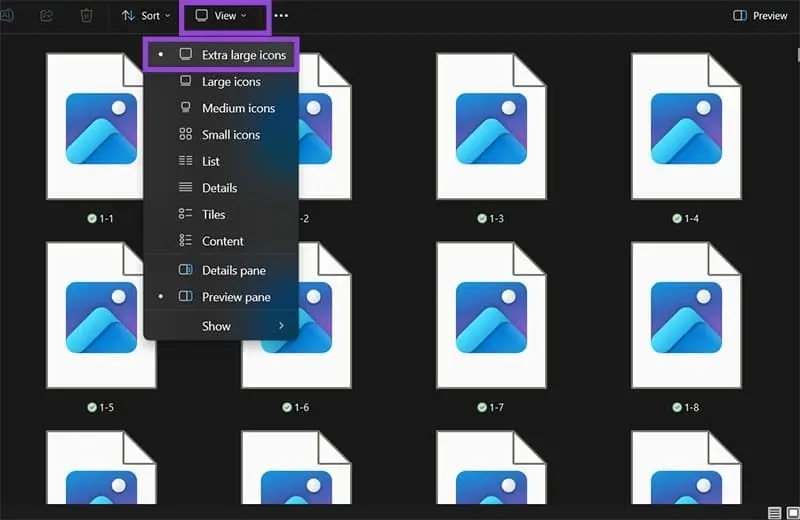800x520 pixels.
Task: Click the details view icon in status bar
Action: click(x=774, y=513)
